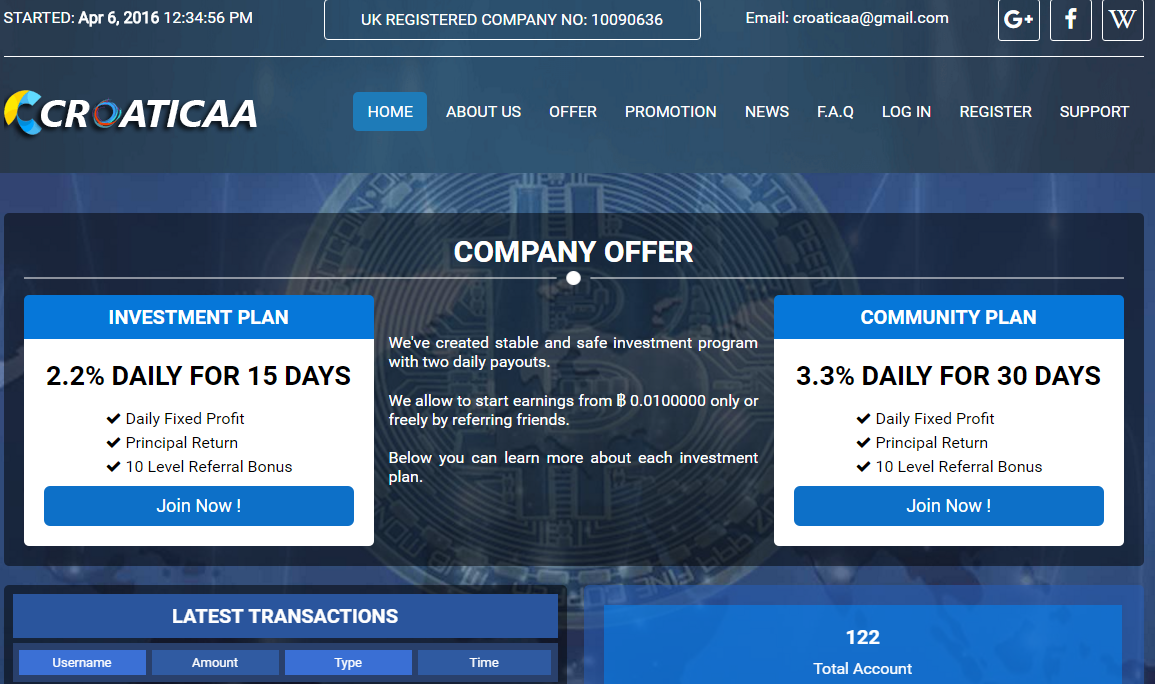This screenshot has width=1155, height=684.
Task: Open the Register page
Action: pyautogui.click(x=995, y=112)
